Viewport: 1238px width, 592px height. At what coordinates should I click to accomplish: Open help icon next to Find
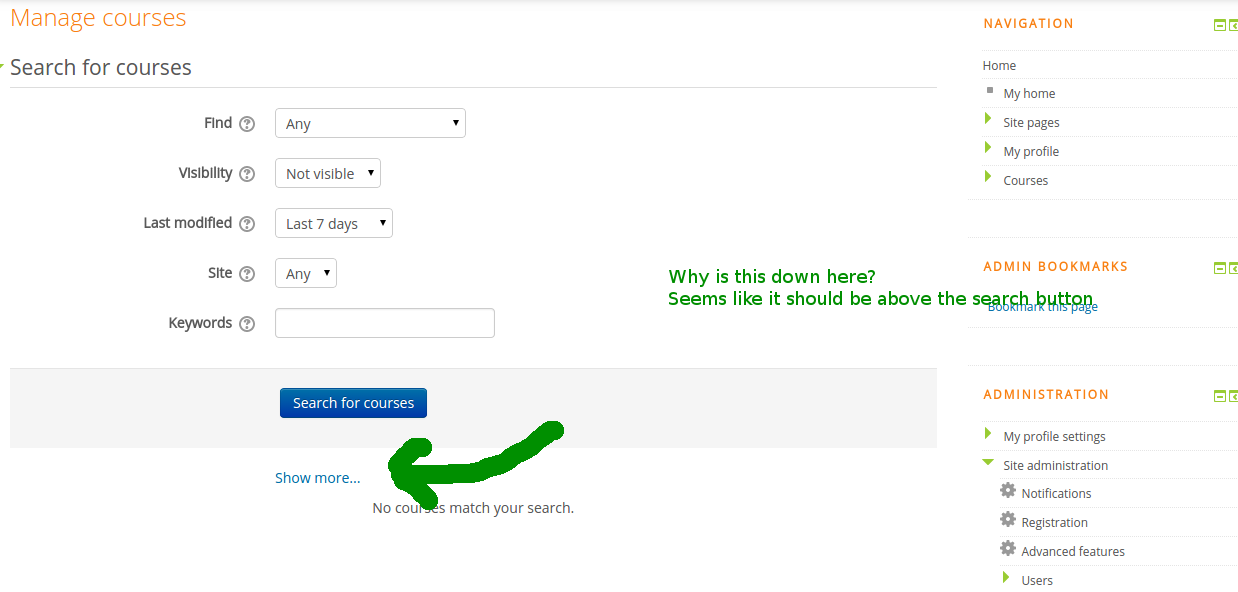click(x=247, y=124)
